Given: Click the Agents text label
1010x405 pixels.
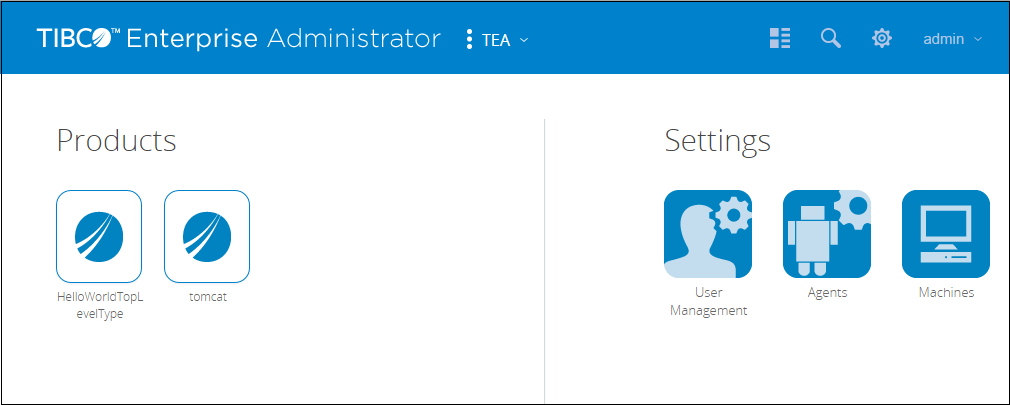Looking at the screenshot, I should coord(827,293).
